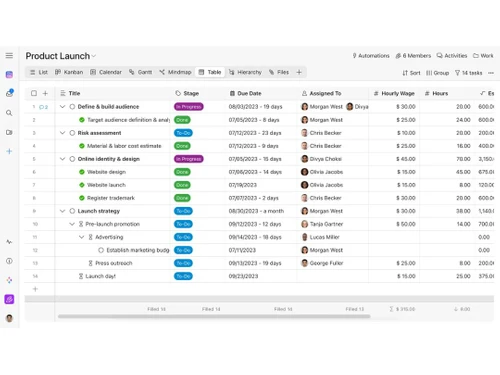Open Activities in the top bar
Image resolution: width=500 pixels, height=375 pixels.
(x=452, y=56)
